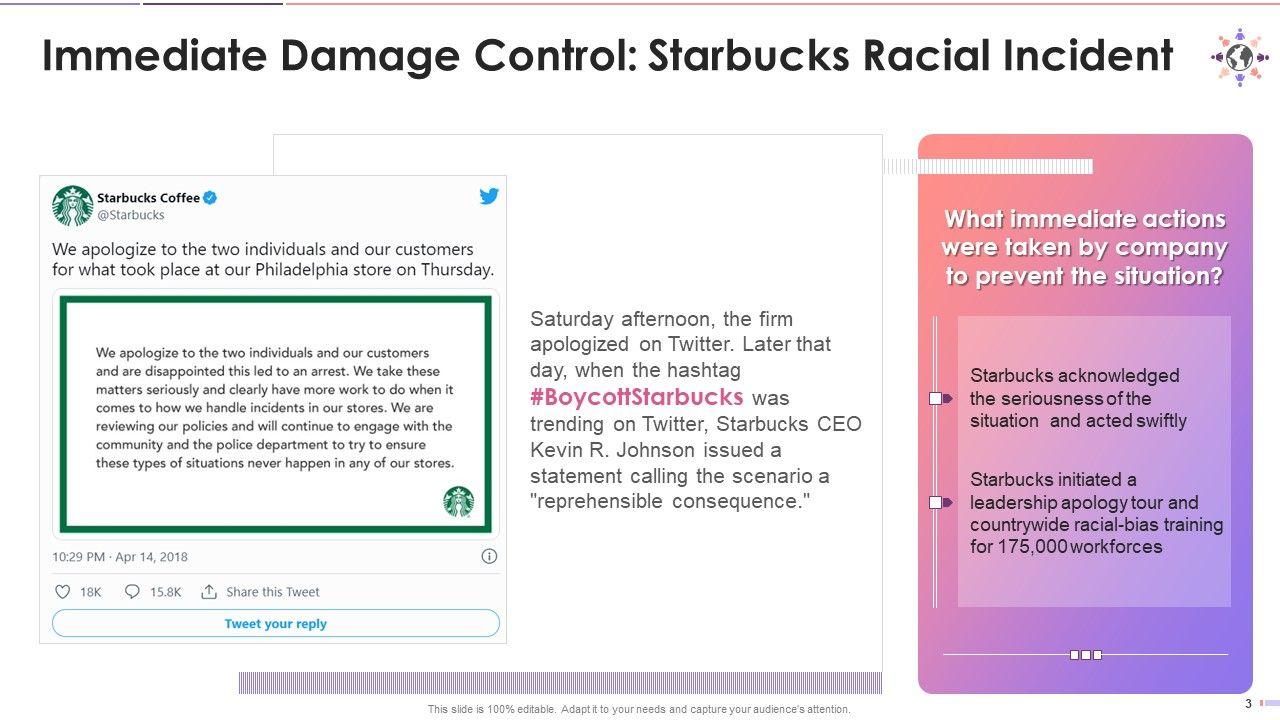
Task: Click the small Starbucks logo in apology image
Action: (459, 502)
